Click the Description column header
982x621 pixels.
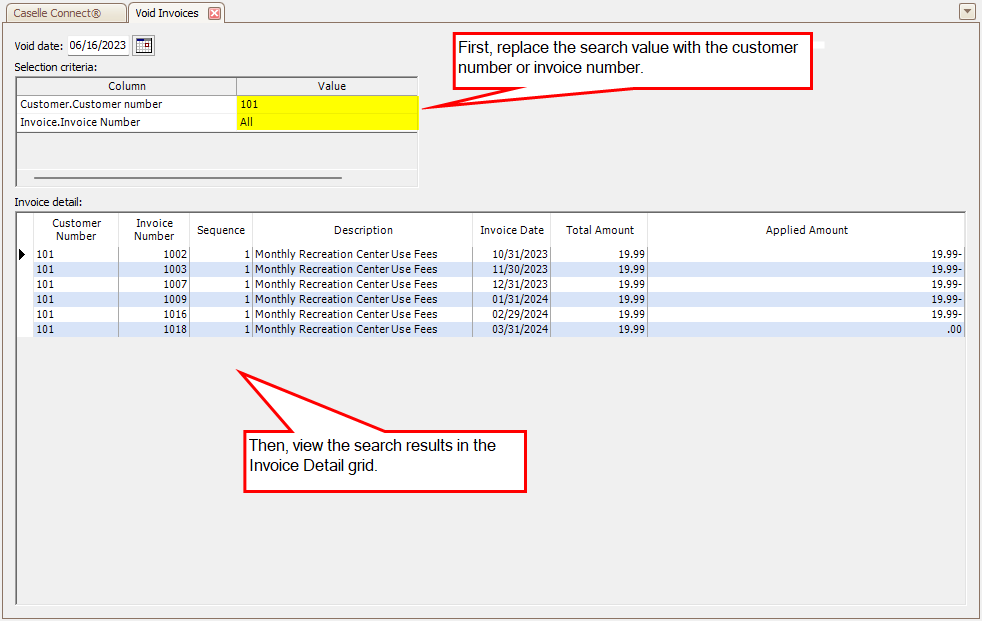[x=363, y=229]
